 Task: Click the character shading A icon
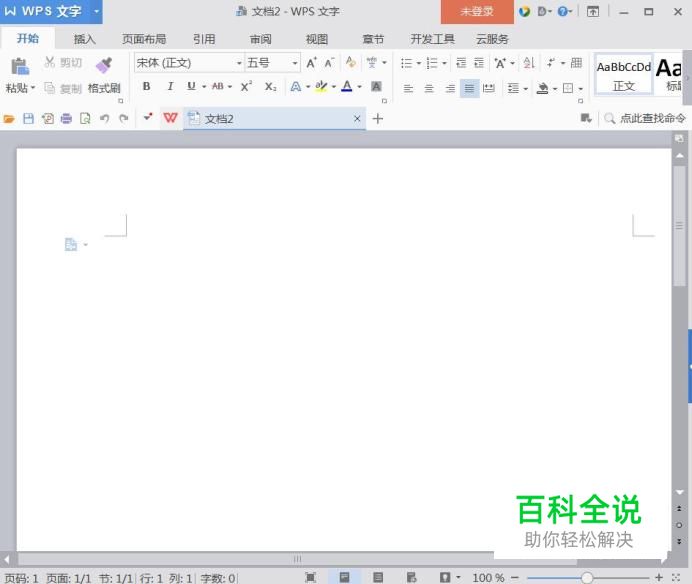pos(376,86)
